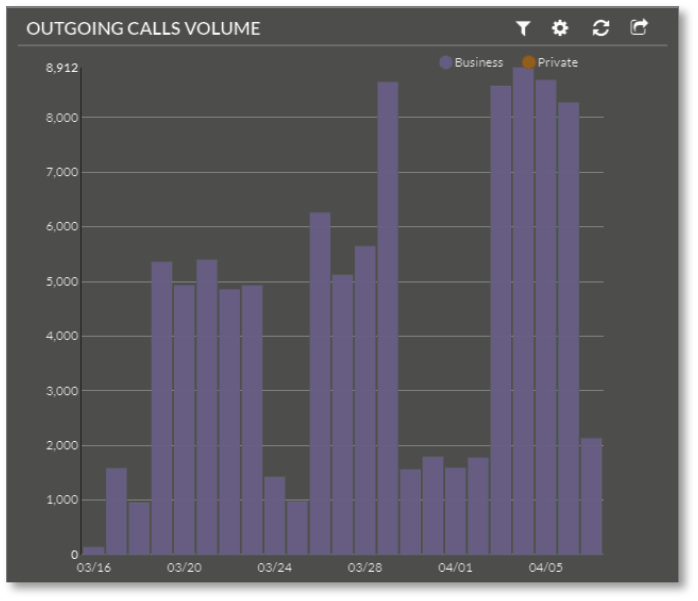Click the 03/28 x-axis date label
This screenshot has height=601, width=698.
pyautogui.click(x=365, y=568)
